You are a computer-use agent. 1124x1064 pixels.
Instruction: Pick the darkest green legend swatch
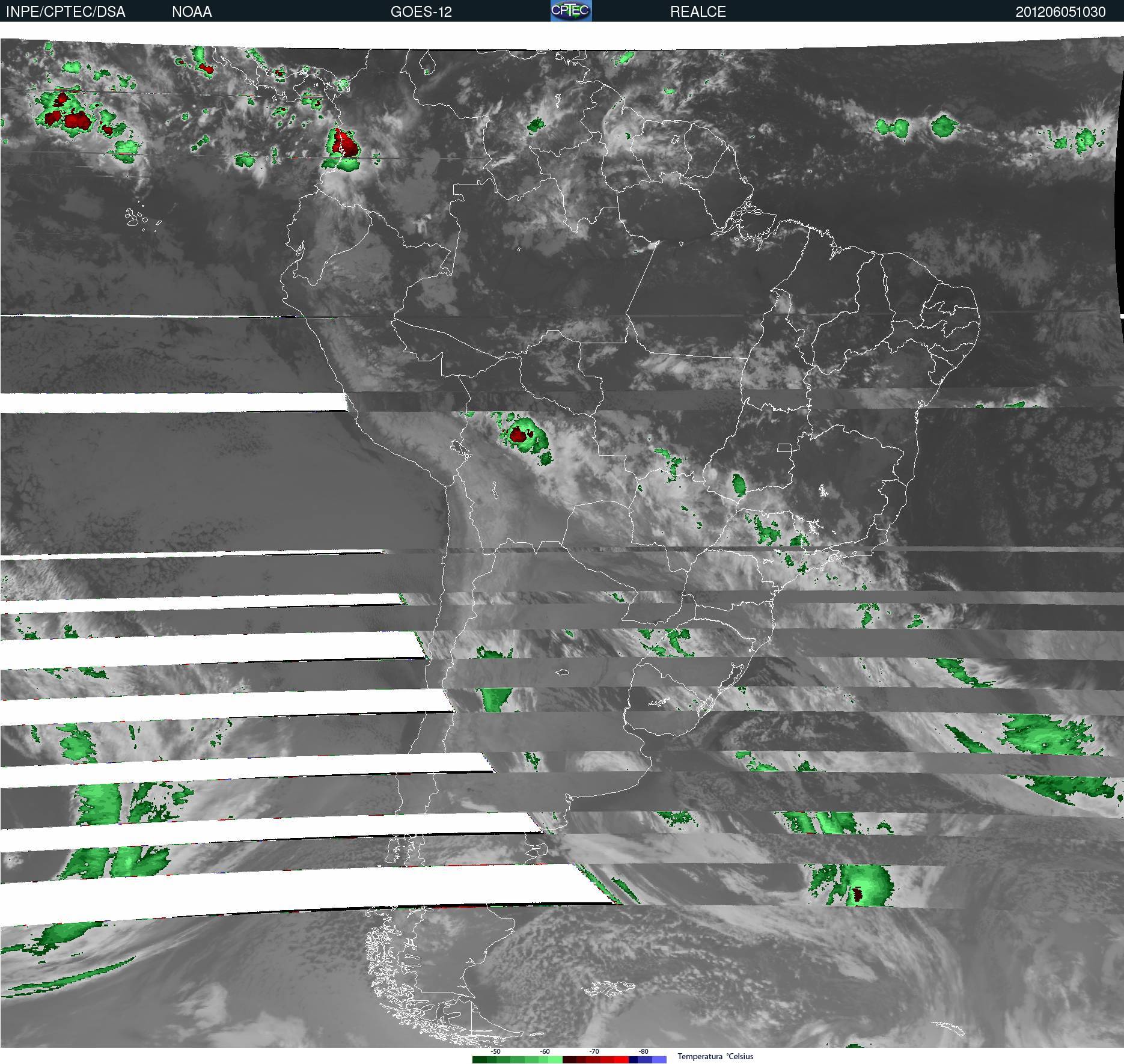tap(480, 1060)
